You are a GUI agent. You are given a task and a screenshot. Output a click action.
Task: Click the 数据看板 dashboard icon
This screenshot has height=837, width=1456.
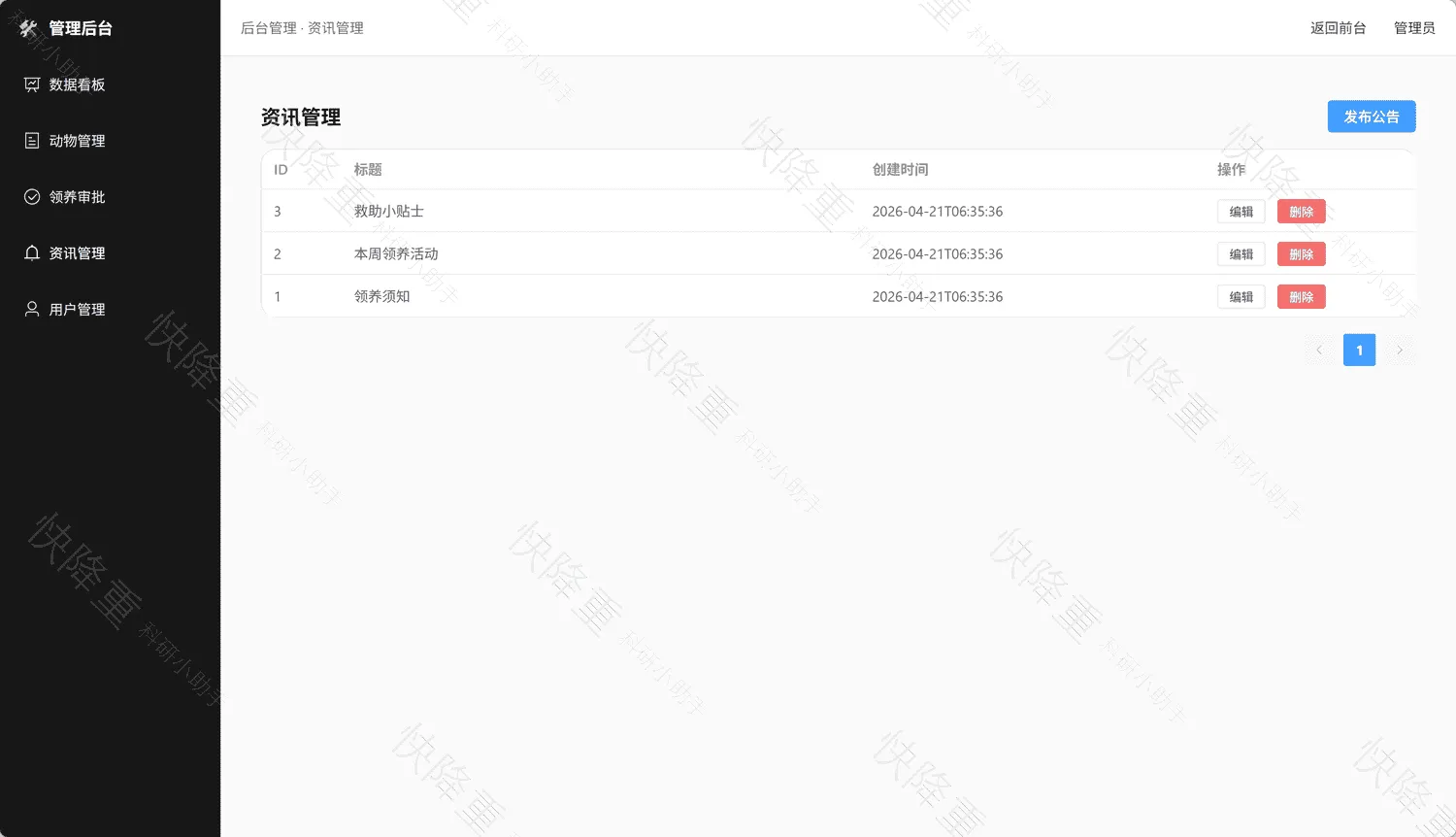32,84
